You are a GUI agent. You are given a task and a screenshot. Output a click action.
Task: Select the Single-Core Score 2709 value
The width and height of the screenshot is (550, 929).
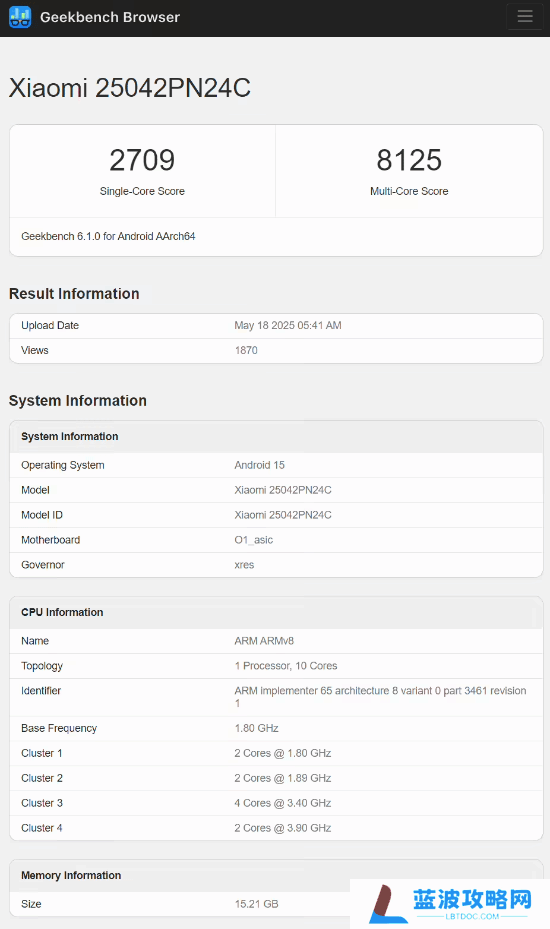142,160
